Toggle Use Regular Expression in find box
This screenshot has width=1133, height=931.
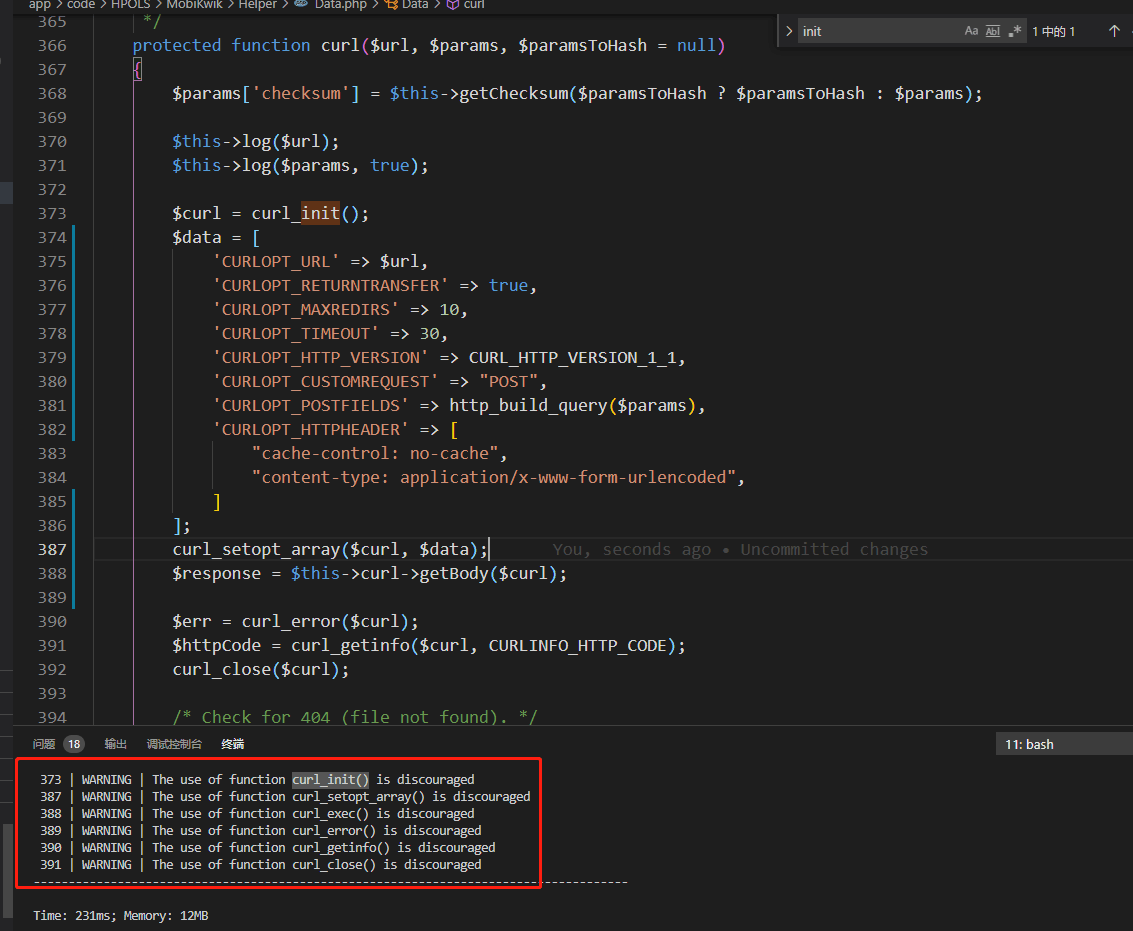coord(1015,31)
